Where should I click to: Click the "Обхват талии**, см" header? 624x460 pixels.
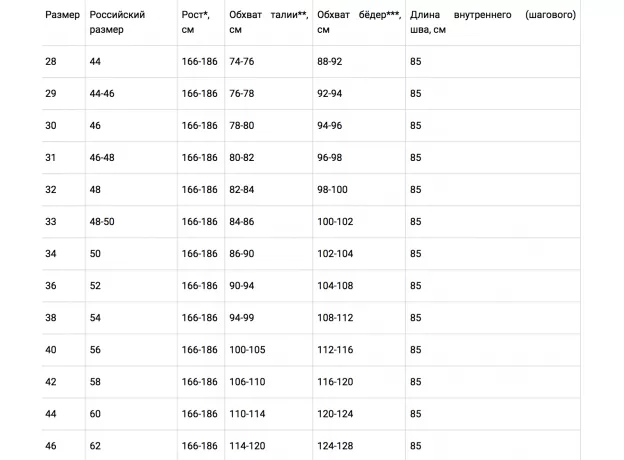265,22
